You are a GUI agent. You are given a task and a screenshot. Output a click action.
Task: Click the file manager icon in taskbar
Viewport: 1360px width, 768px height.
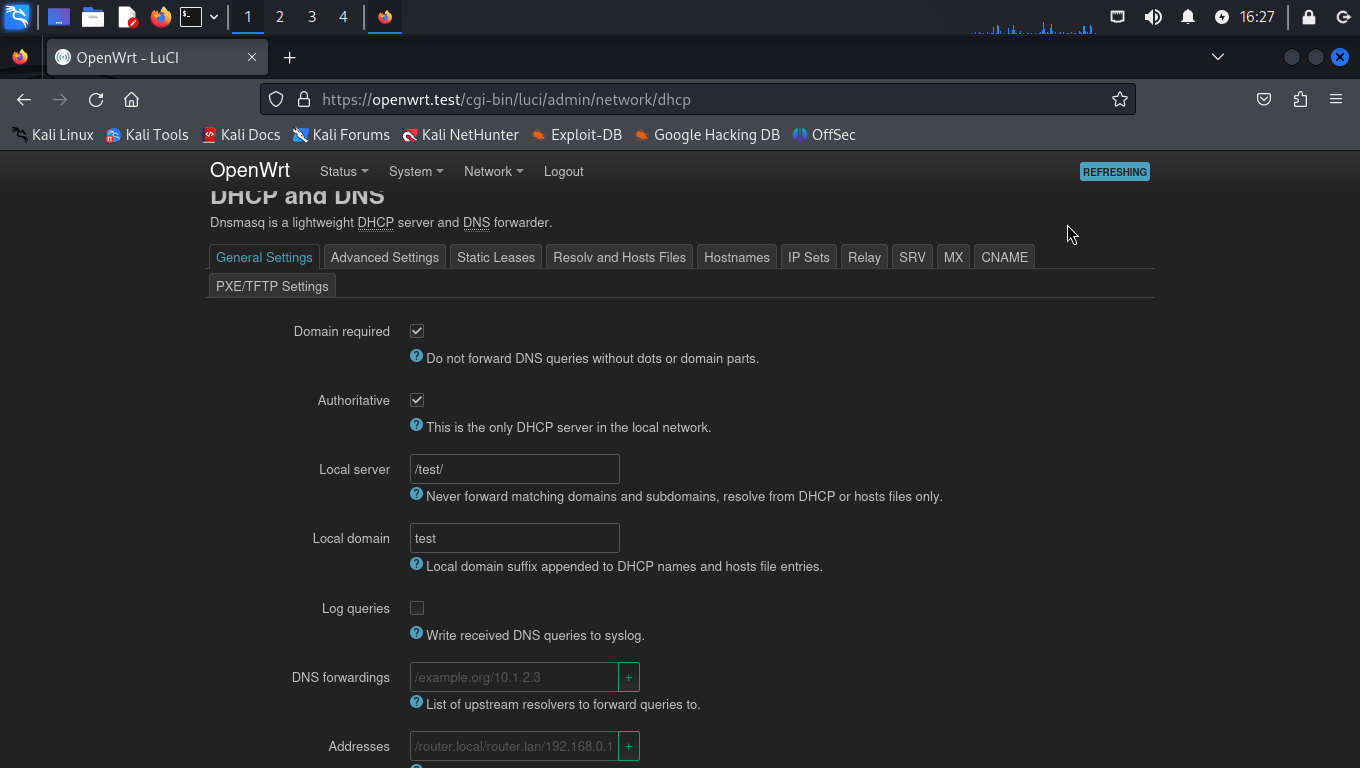click(93, 17)
